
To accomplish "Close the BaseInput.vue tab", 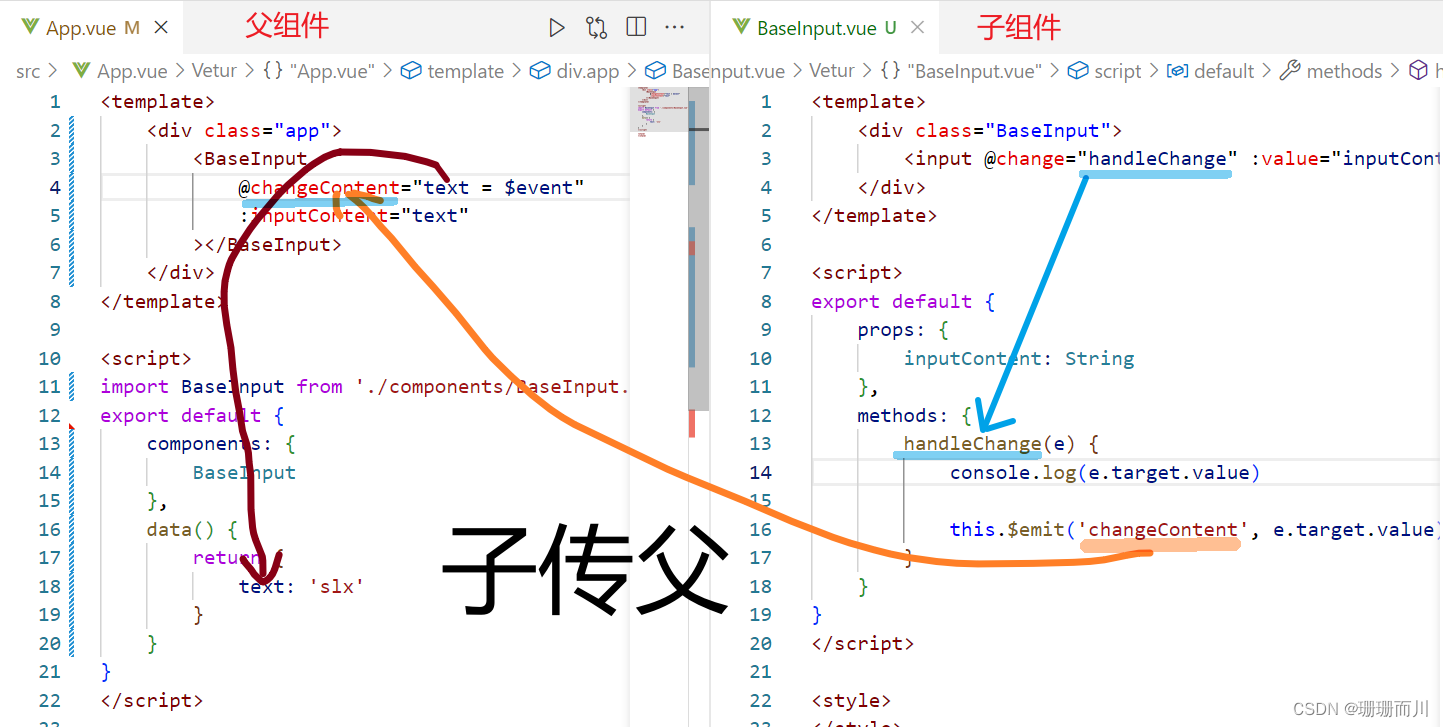I will point(917,28).
